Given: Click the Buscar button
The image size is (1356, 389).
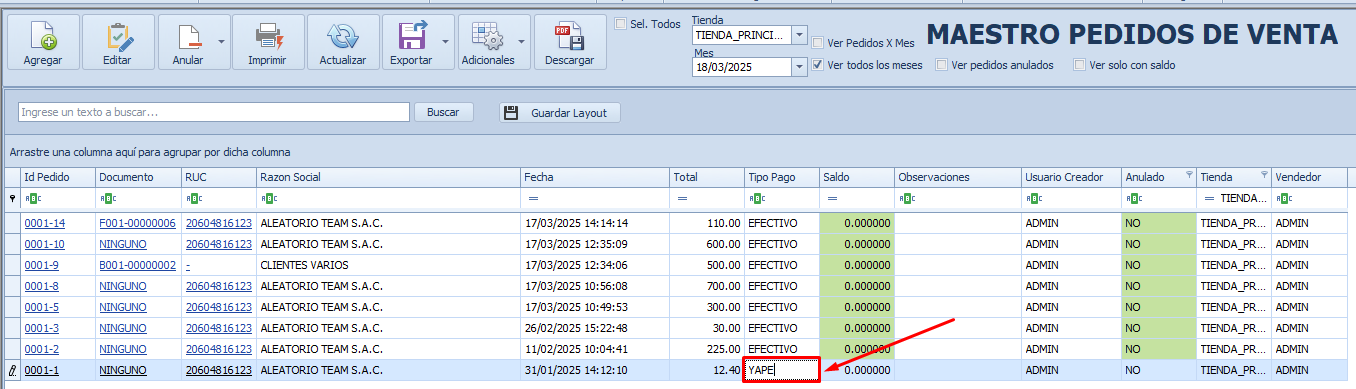Looking at the screenshot, I should pyautogui.click(x=443, y=112).
